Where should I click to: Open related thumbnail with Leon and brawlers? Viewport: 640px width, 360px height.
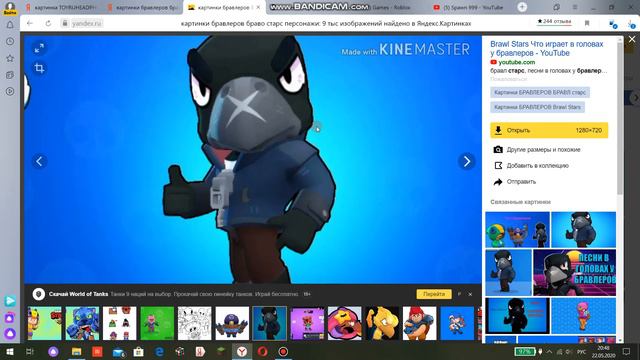click(517, 229)
